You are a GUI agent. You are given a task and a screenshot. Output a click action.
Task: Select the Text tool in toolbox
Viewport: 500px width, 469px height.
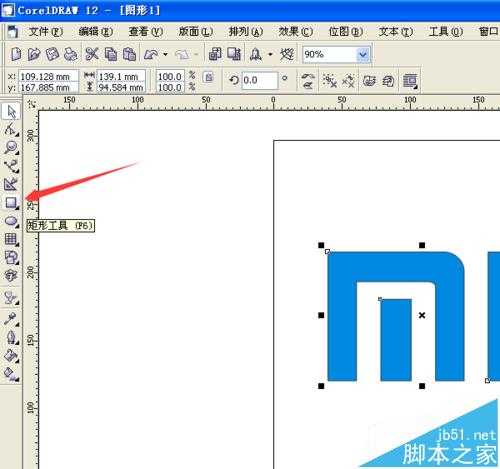point(11,275)
